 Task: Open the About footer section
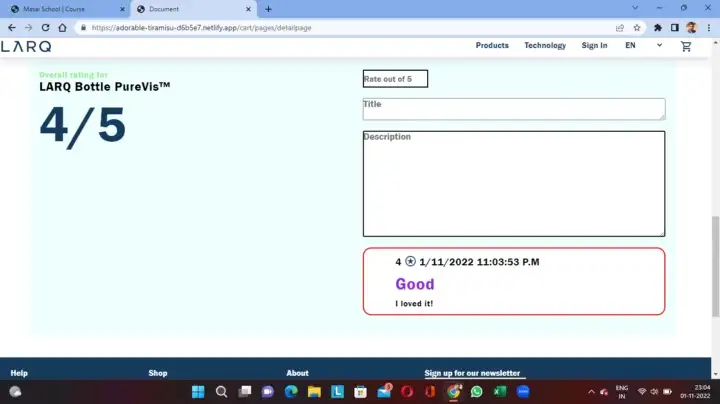298,373
